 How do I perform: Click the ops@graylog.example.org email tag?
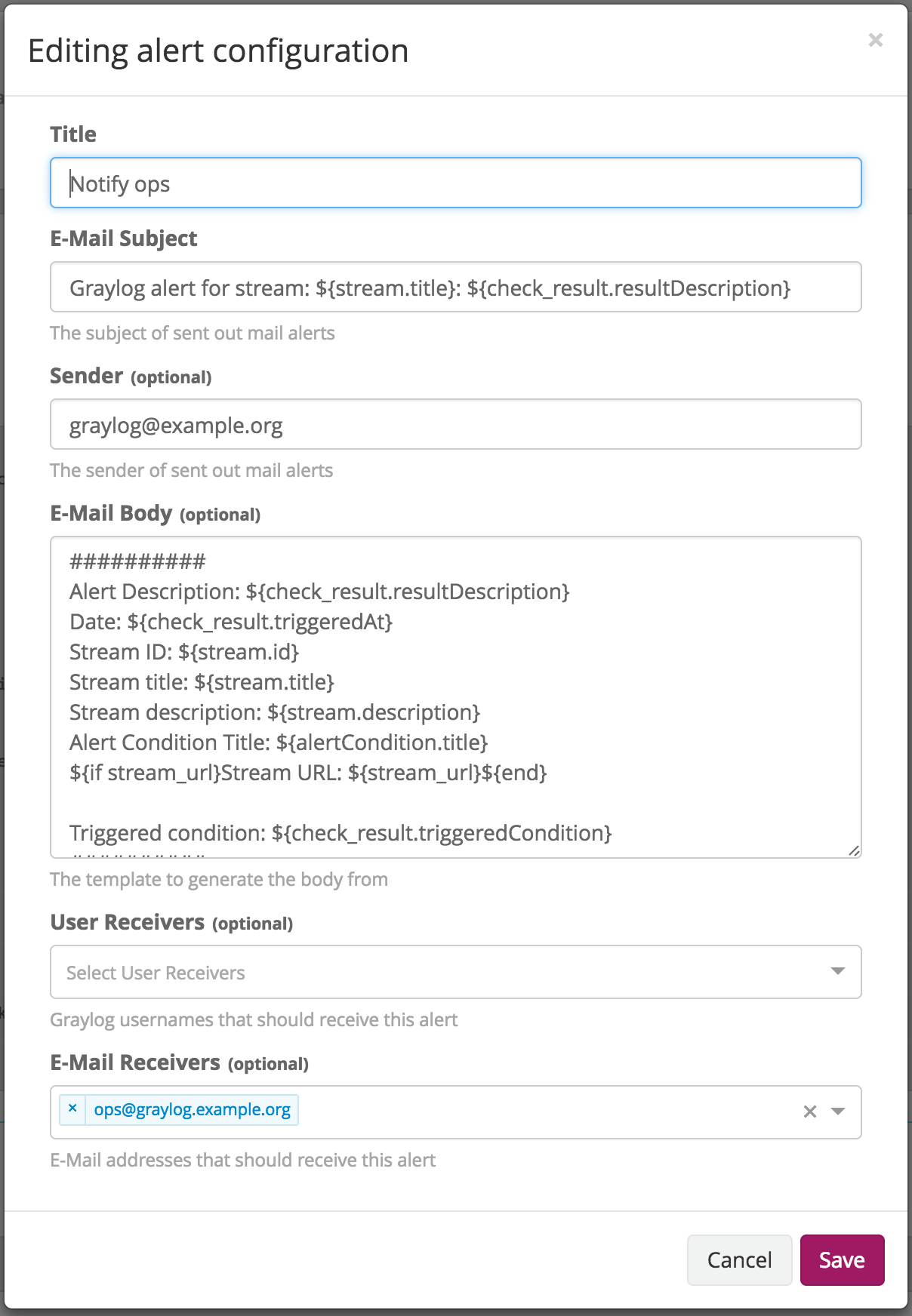(192, 1109)
